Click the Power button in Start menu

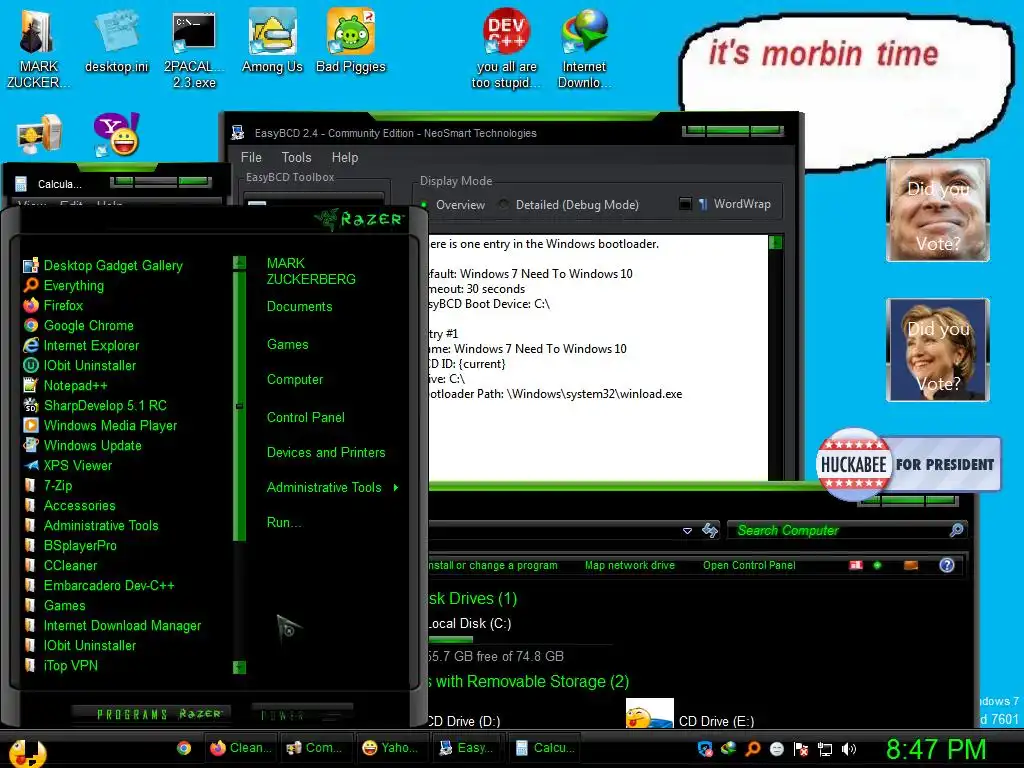tap(302, 714)
